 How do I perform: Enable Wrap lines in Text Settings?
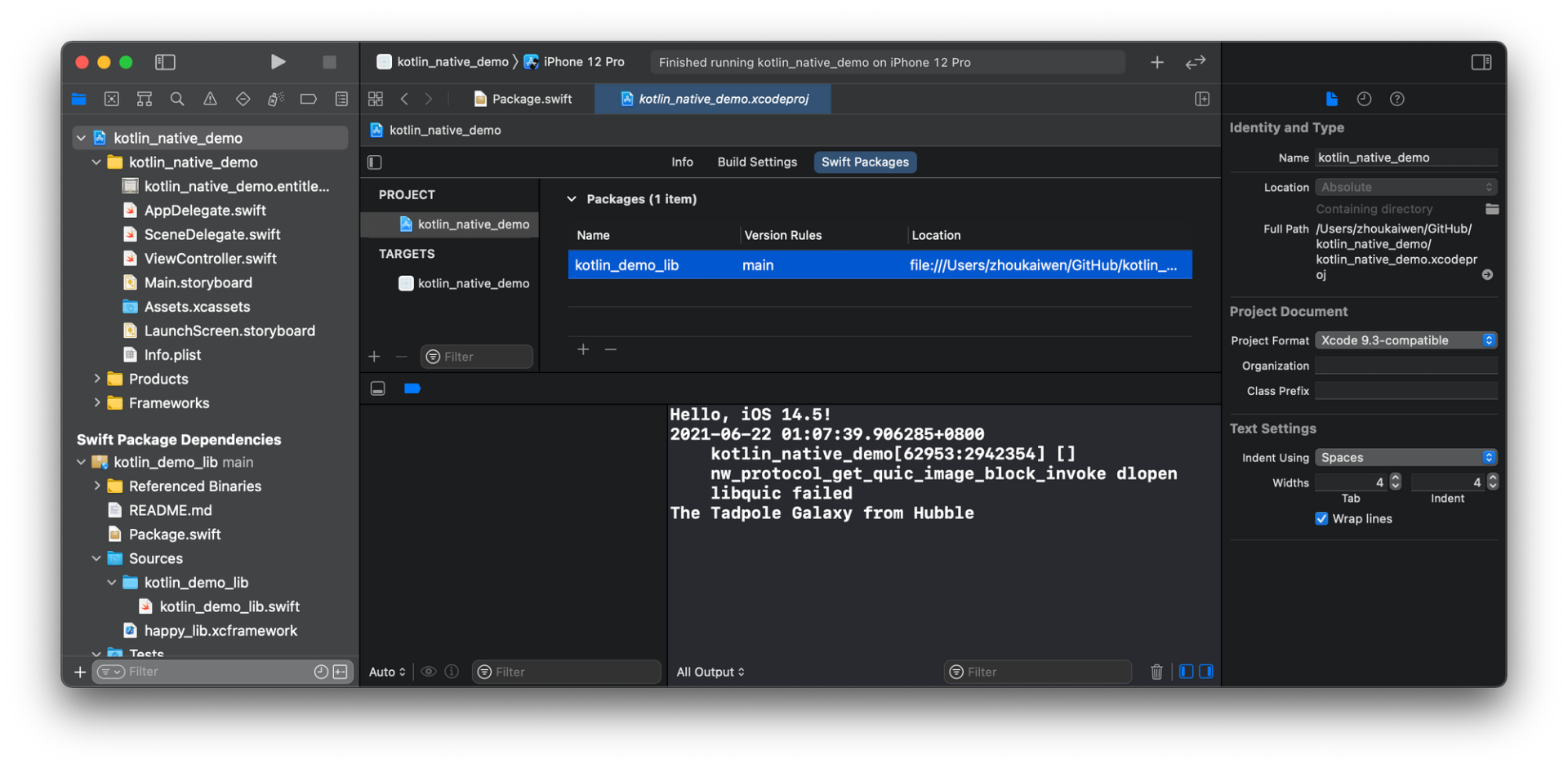pyautogui.click(x=1321, y=518)
